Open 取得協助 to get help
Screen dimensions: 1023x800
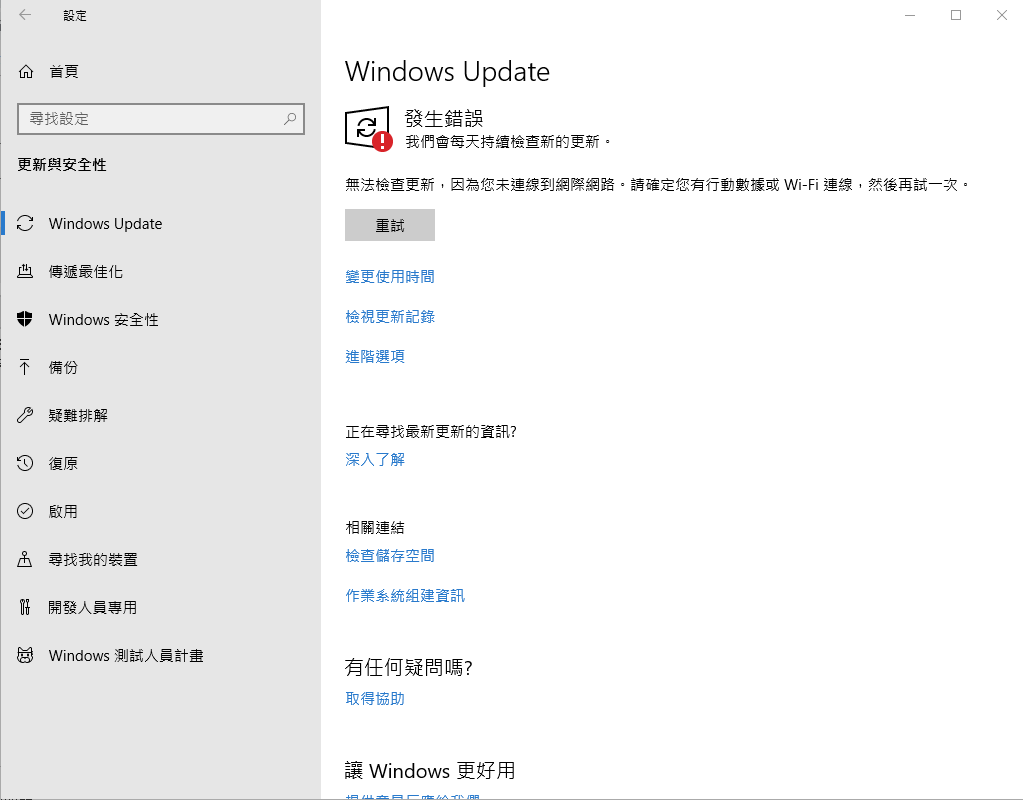click(374, 698)
